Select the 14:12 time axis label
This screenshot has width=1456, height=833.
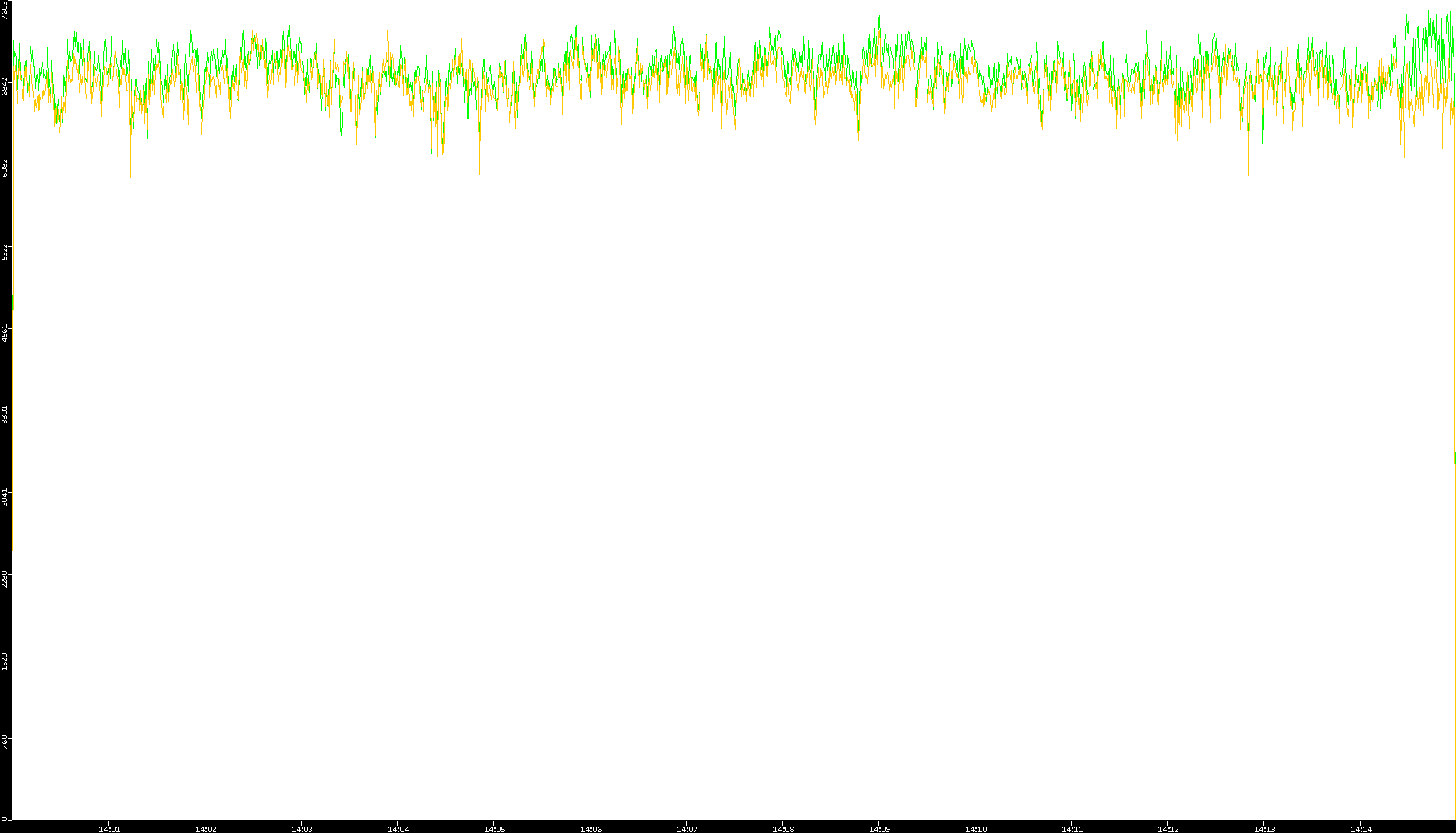(1168, 829)
